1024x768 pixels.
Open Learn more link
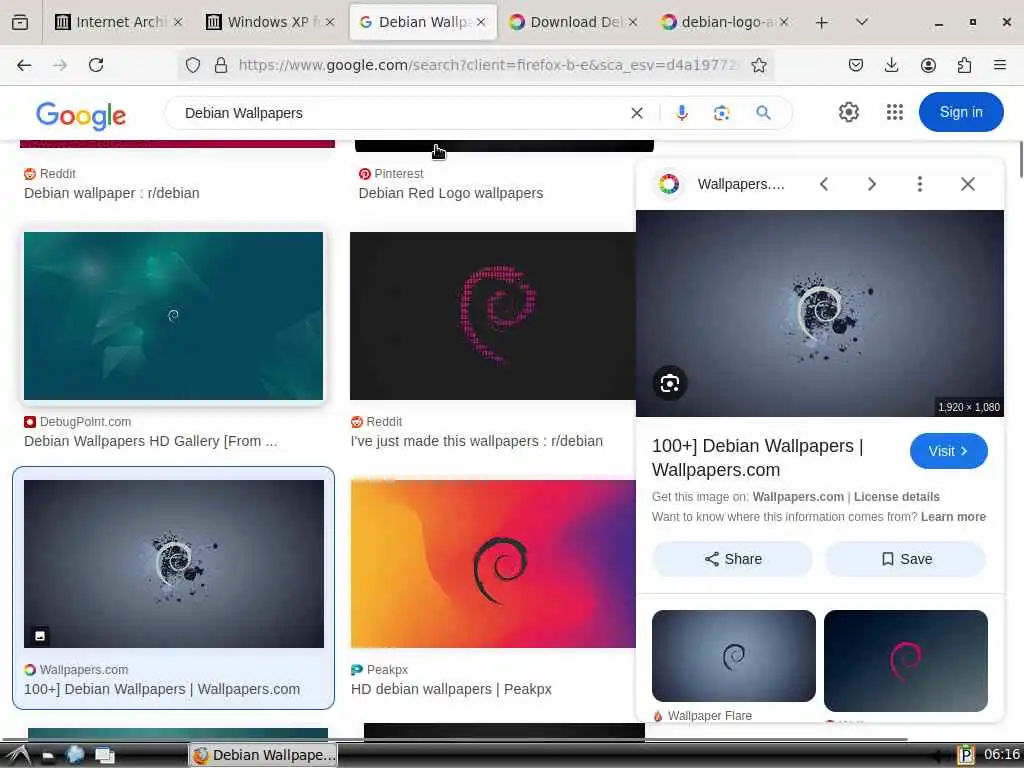[953, 517]
